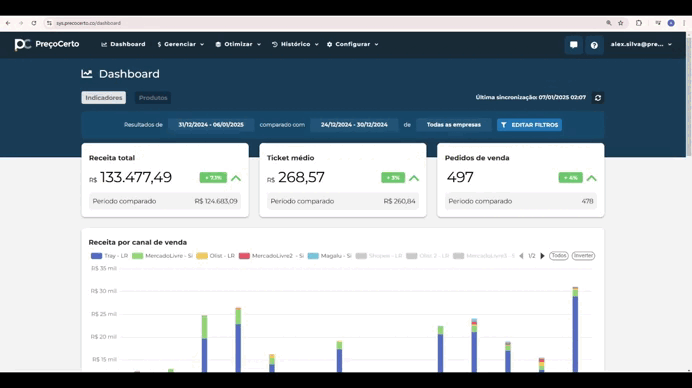Open the browser profile avatar
Screen dimensions: 692x388
pyautogui.click(x=671, y=23)
